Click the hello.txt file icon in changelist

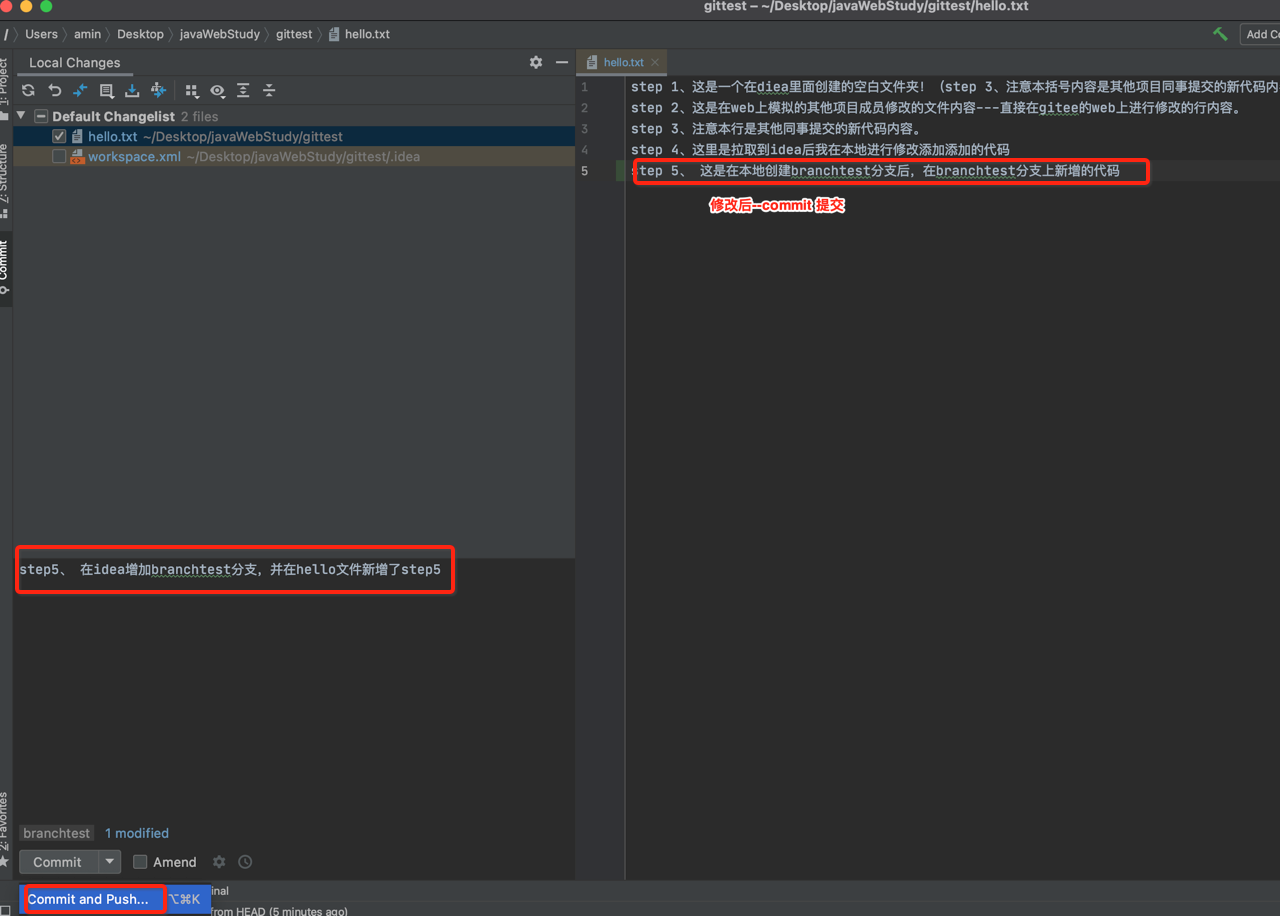pos(77,136)
